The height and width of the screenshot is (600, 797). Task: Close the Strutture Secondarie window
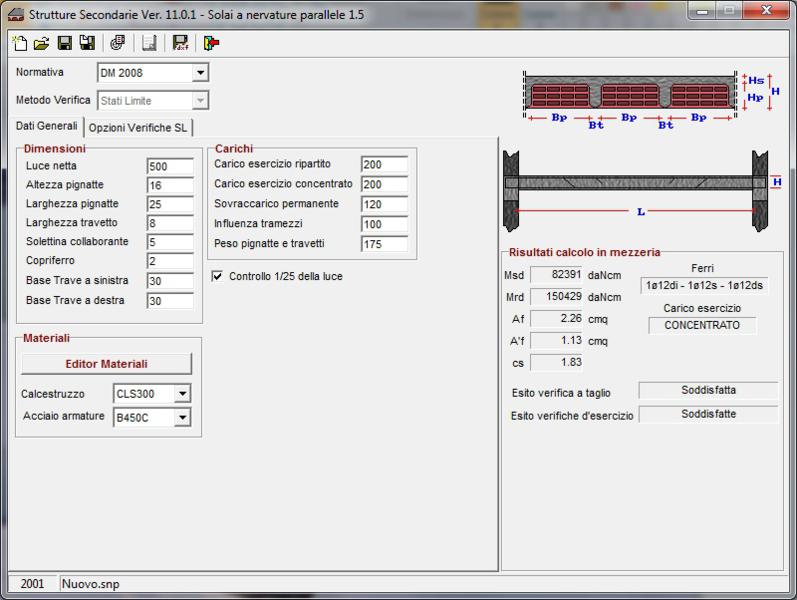tap(767, 11)
